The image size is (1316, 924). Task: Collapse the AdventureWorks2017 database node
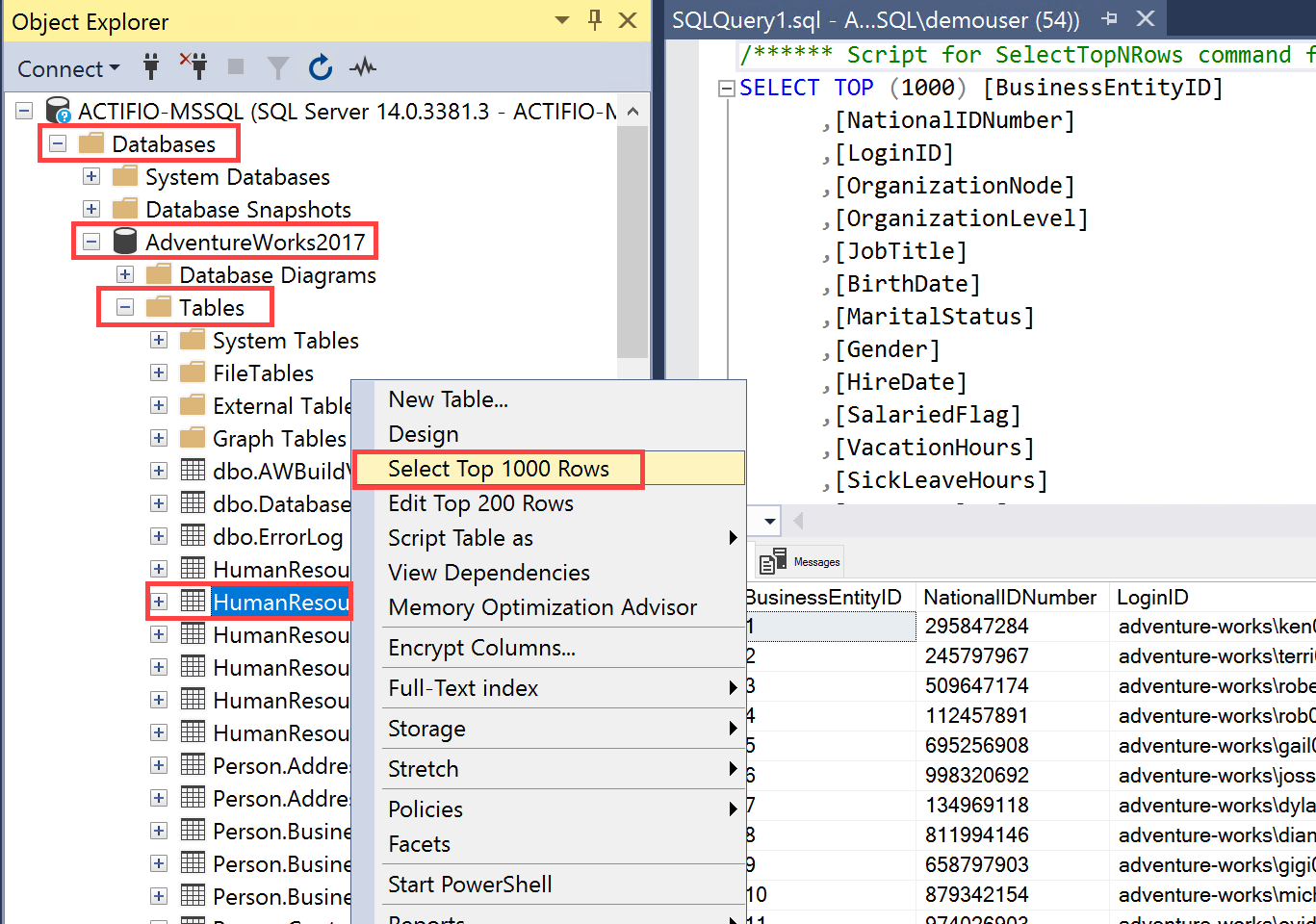[91, 243]
